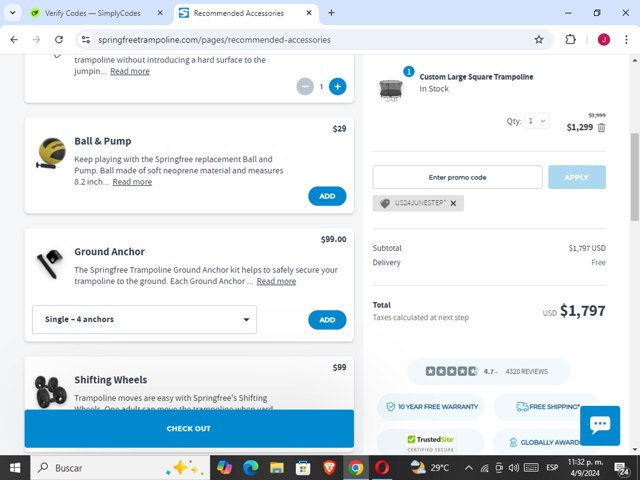Read more about Ball & Pump

(132, 182)
